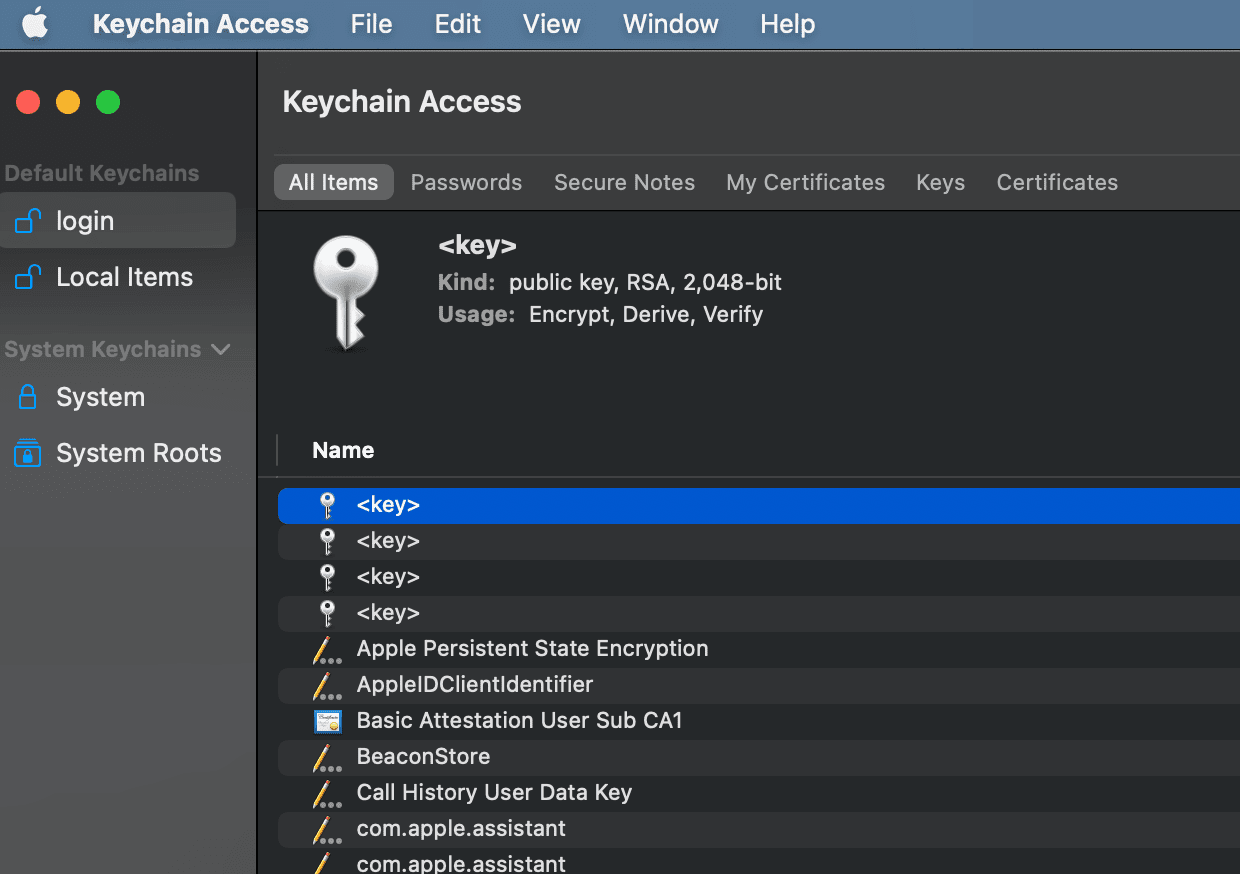
Task: Select the System Roots keychain
Action: 138,453
